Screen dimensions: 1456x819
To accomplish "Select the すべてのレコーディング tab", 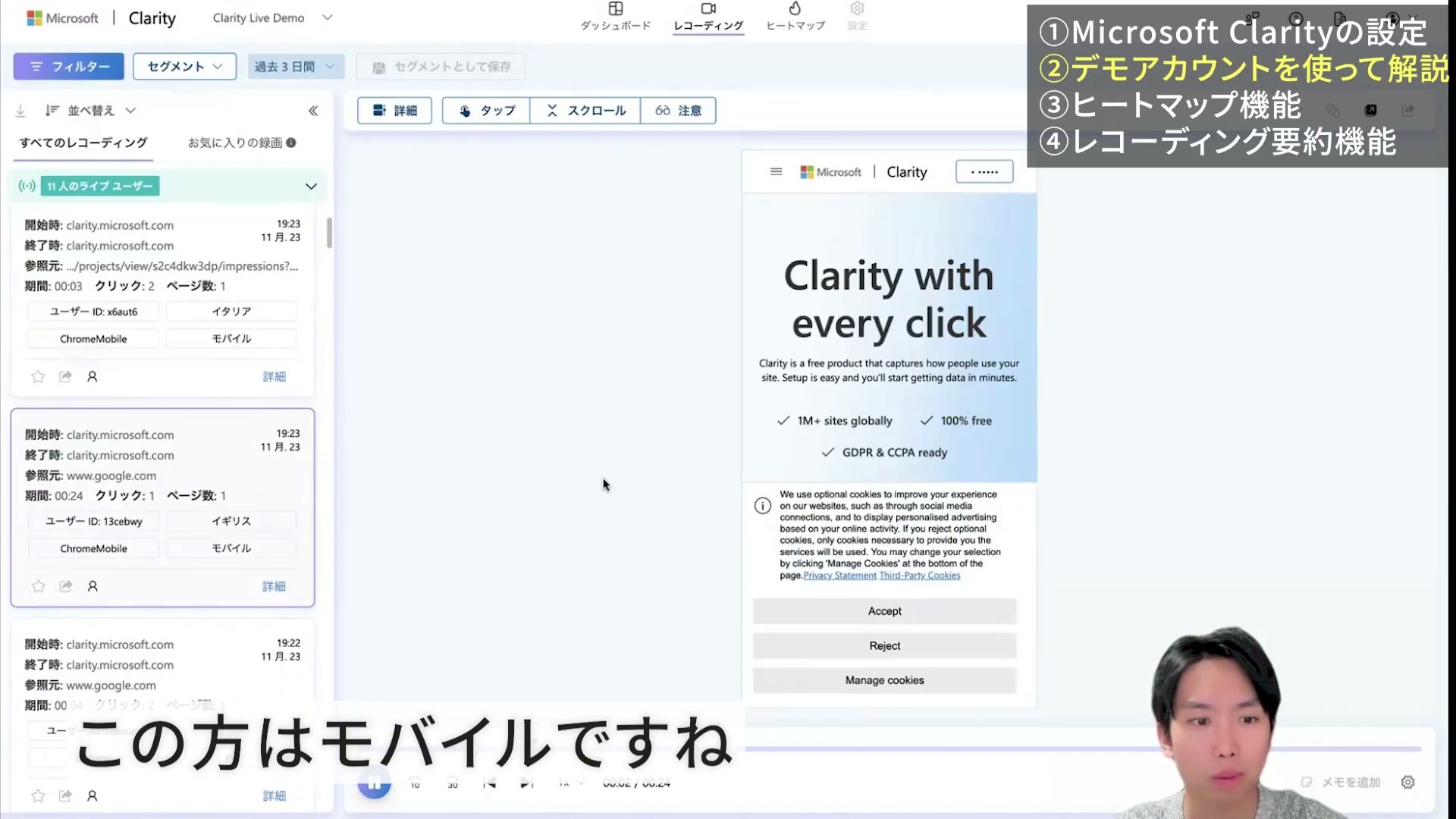I will tap(83, 143).
